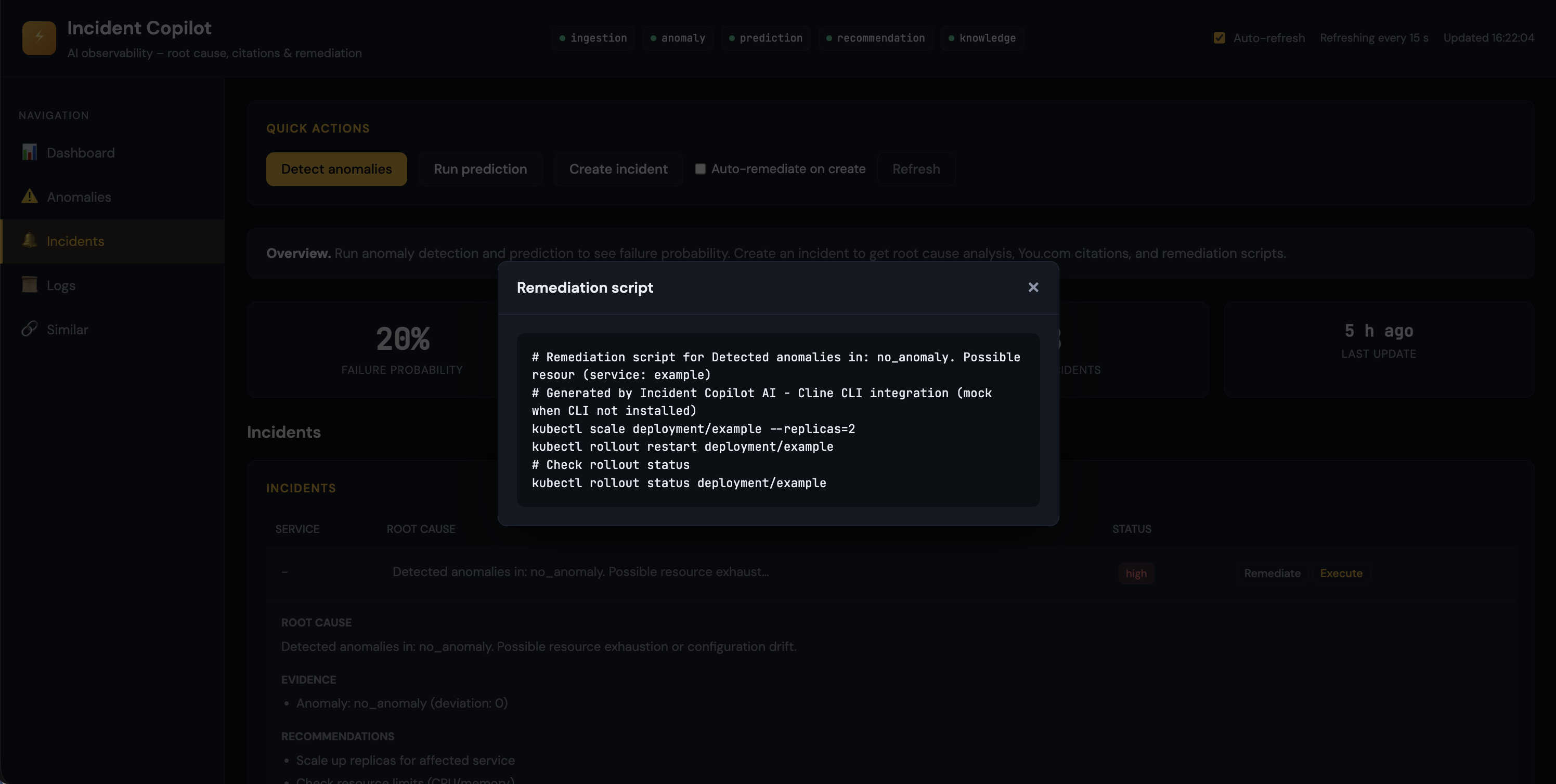This screenshot has height=784, width=1556.
Task: Open the Logs navigation item
Action: tap(60, 285)
